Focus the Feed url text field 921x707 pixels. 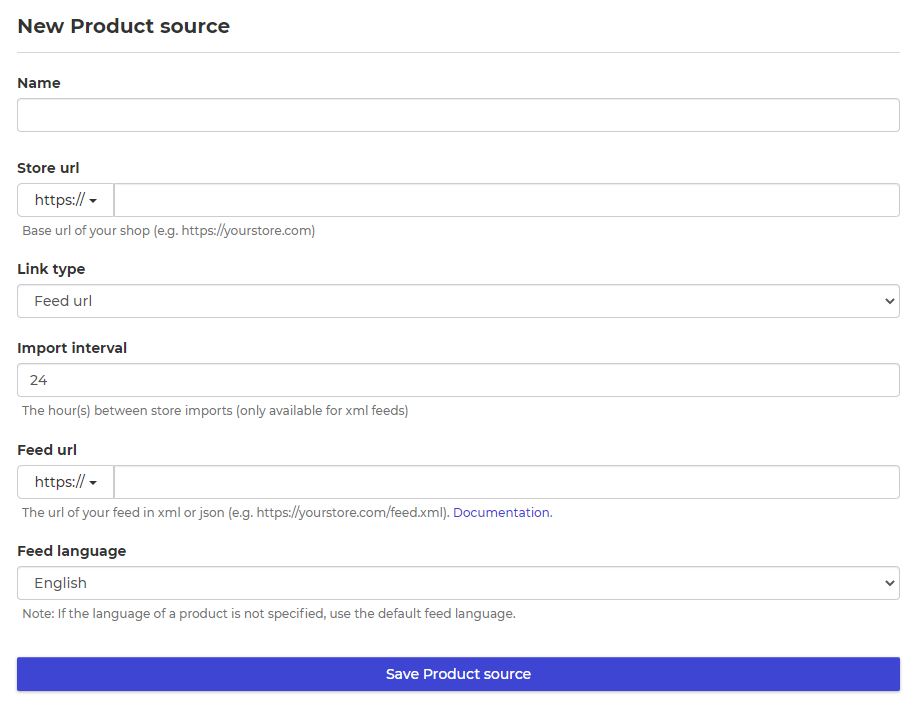(x=506, y=482)
